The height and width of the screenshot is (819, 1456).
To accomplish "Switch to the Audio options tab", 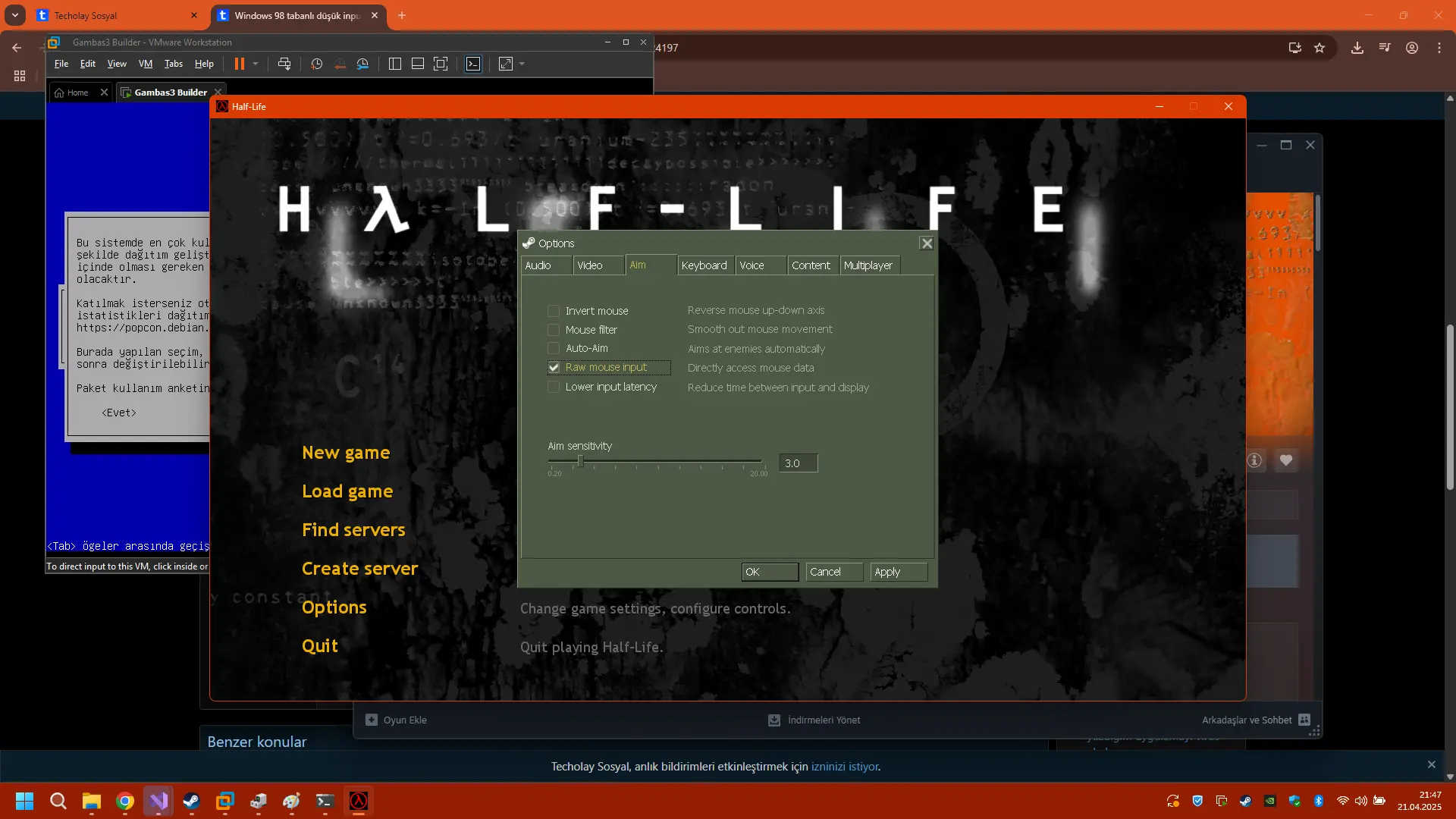I will (546, 265).
